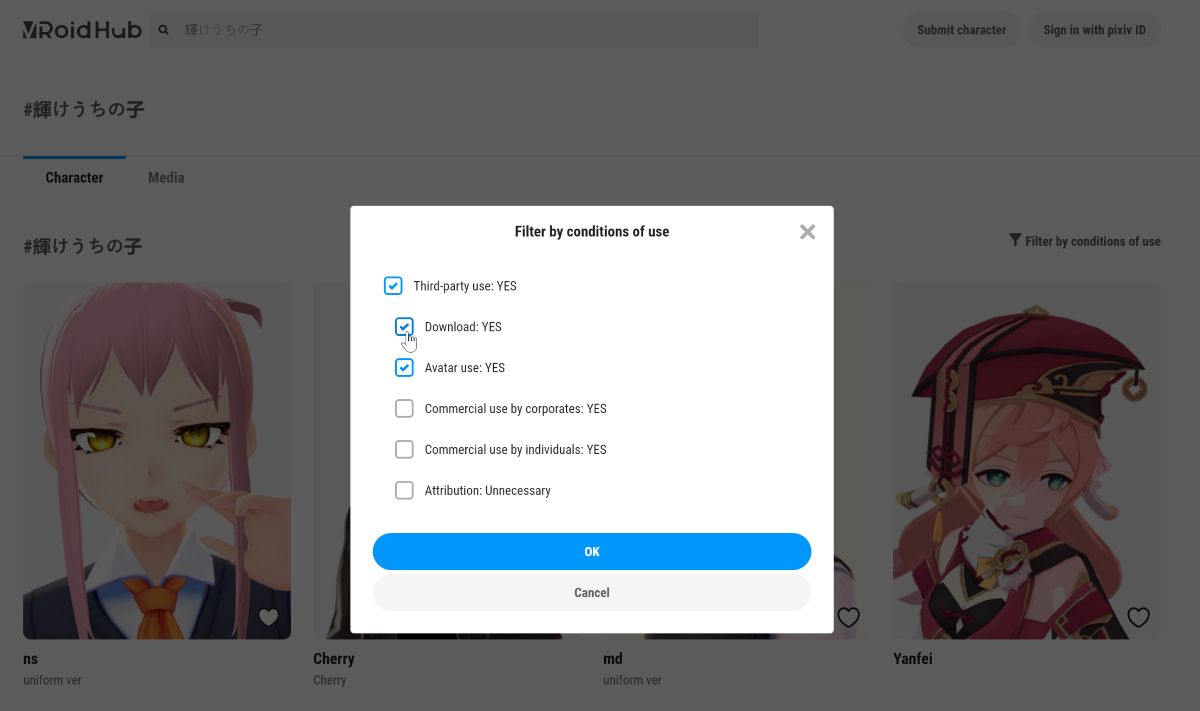Viewport: 1200px width, 711px height.
Task: Click the filter funnel icon
Action: tap(1015, 240)
